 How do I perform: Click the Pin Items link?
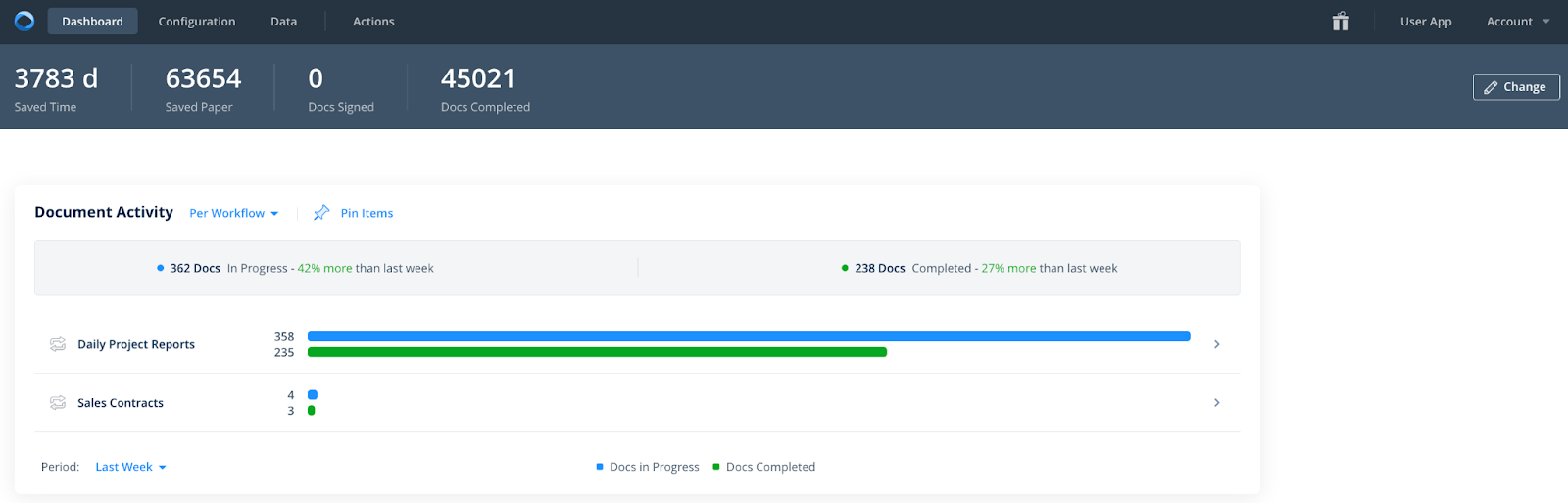(x=367, y=213)
